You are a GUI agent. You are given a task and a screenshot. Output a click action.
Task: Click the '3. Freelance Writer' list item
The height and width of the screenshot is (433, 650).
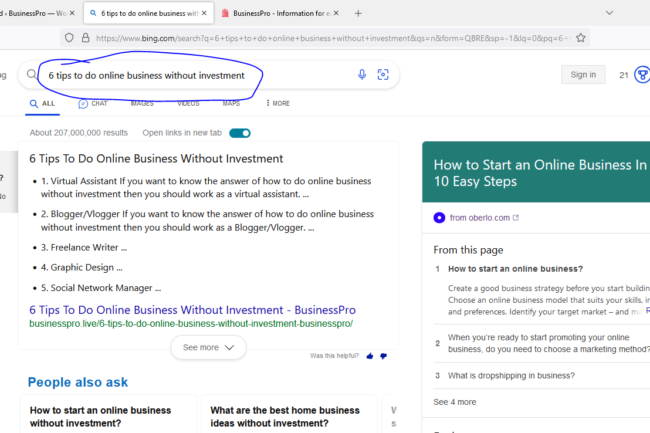pyautogui.click(x=84, y=247)
